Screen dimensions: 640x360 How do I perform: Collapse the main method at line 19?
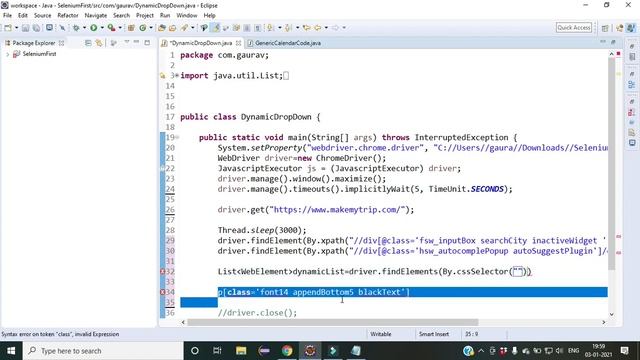177,137
